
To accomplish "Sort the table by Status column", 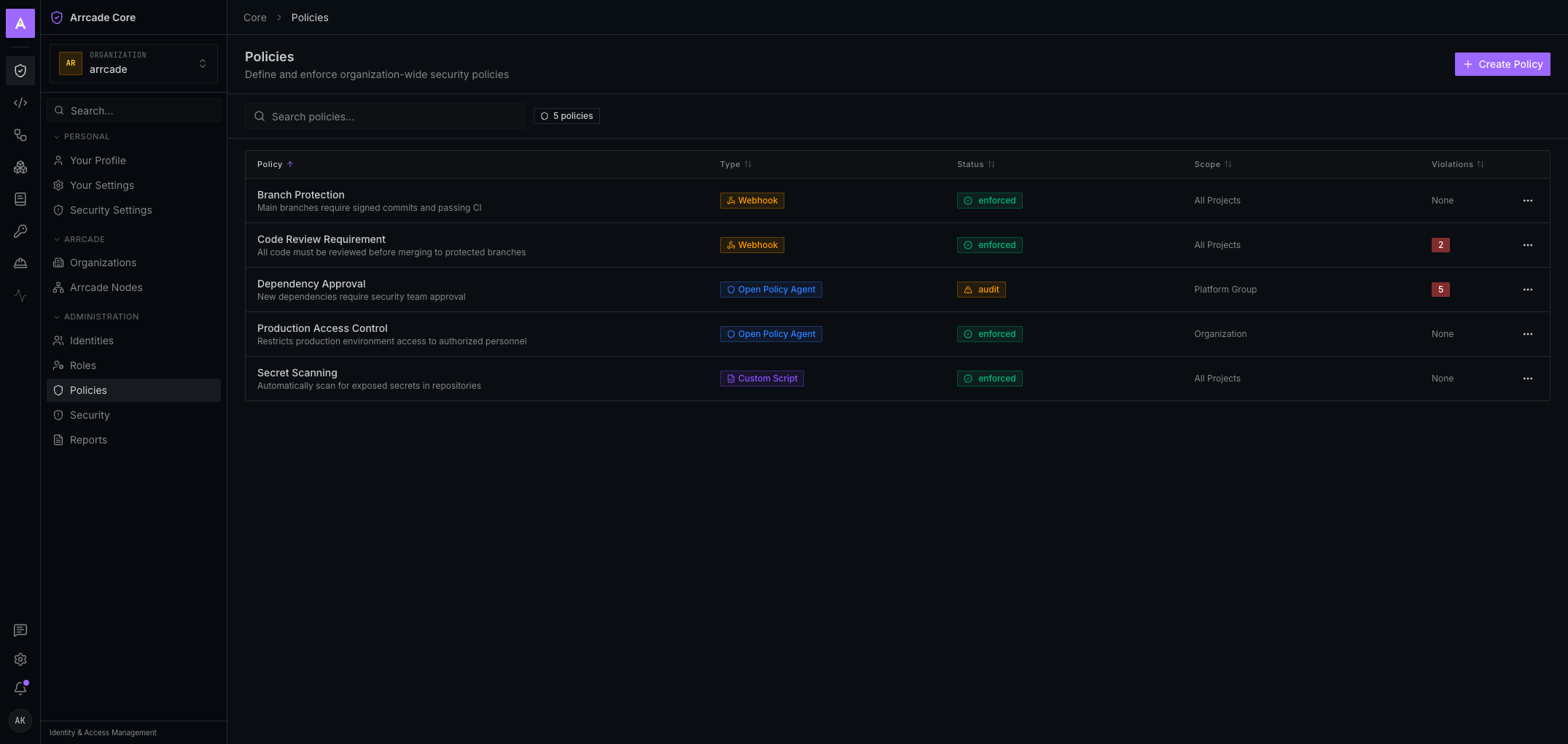I will coord(976,164).
